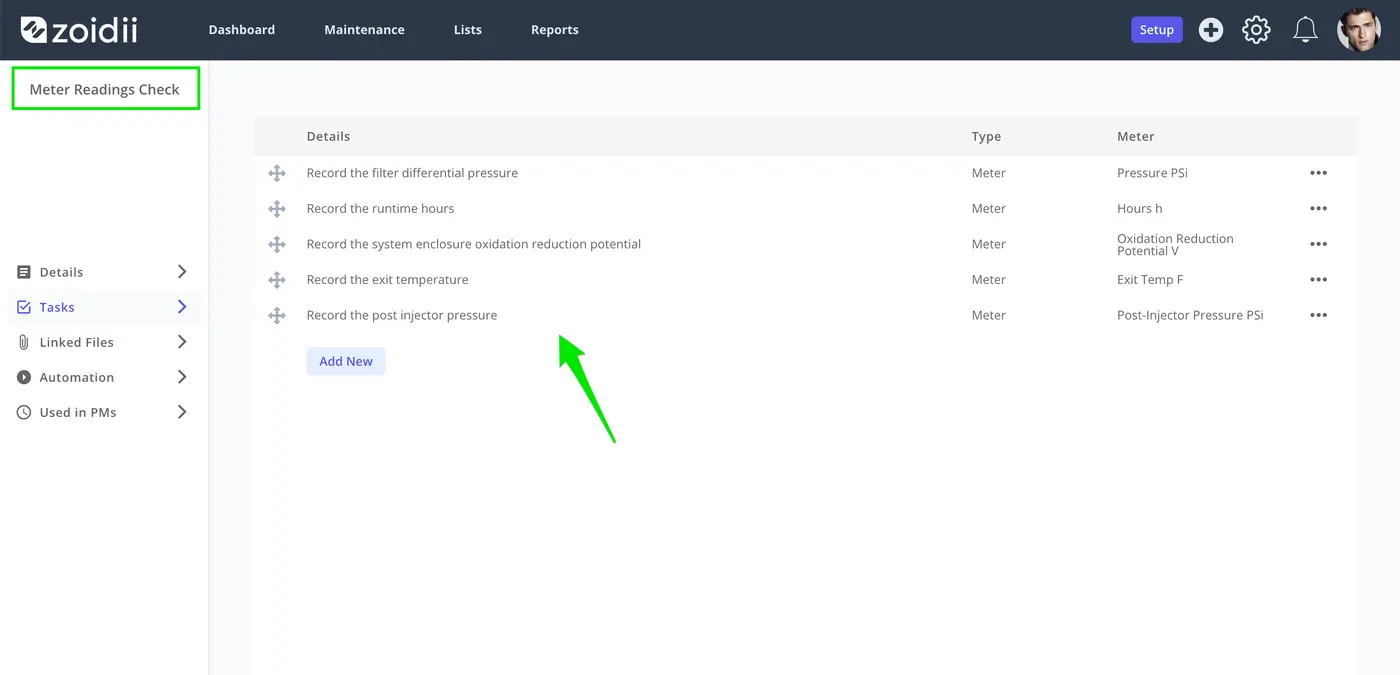Click the "Post-Injector Pressure PSi" meter cell

pyautogui.click(x=1190, y=315)
